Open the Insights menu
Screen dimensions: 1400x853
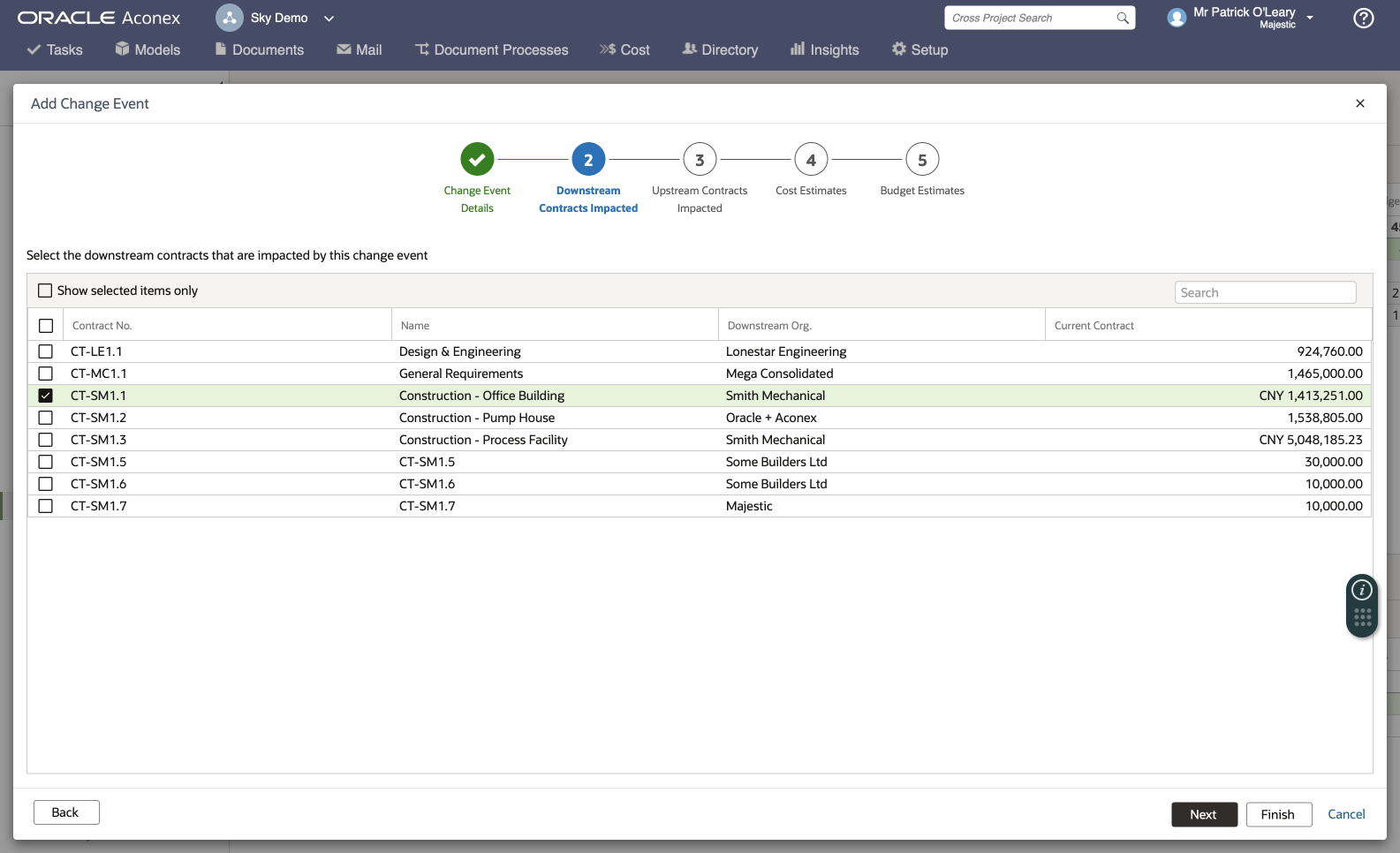825,49
